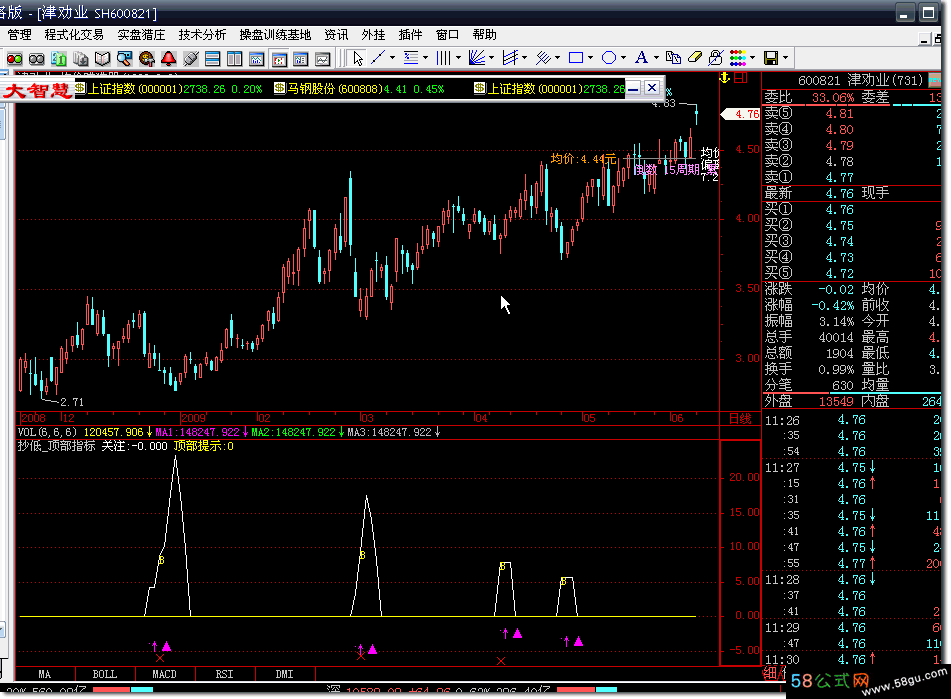Click the plug connector toolbar icon
951x699 pixels.
tap(190, 59)
